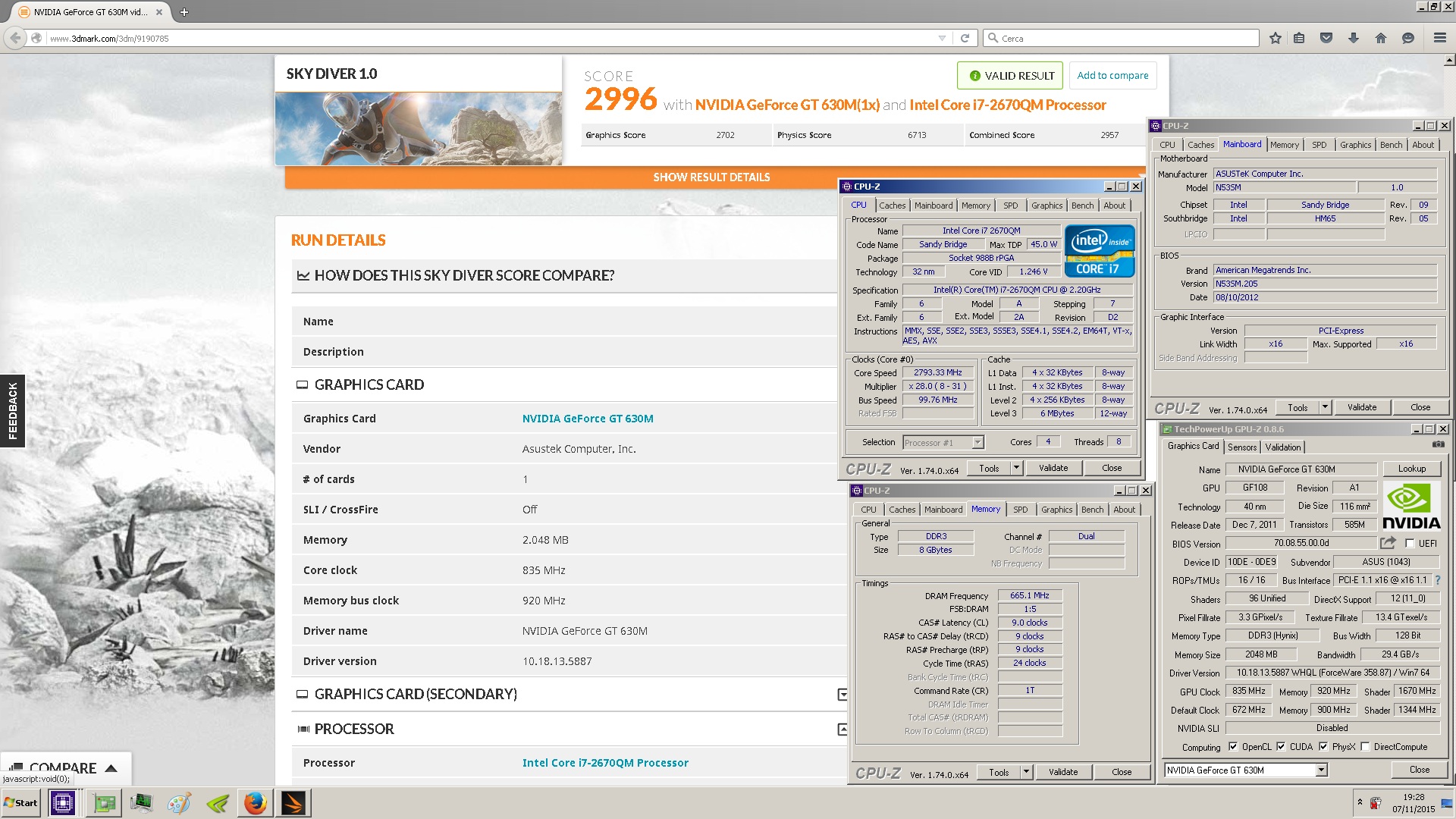The width and height of the screenshot is (1456, 819).
Task: Click the Intel Core i7 logo in CPU-Z
Action: 1099,250
